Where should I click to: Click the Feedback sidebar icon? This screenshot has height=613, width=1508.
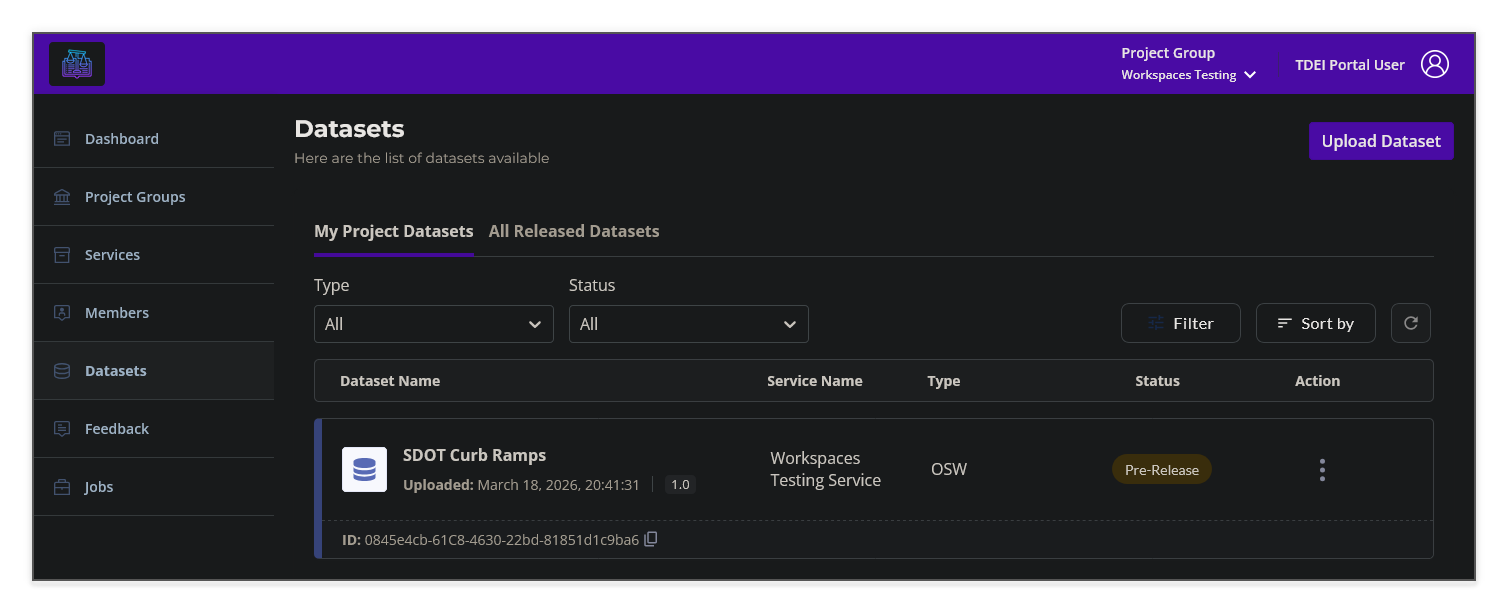[x=62, y=428]
